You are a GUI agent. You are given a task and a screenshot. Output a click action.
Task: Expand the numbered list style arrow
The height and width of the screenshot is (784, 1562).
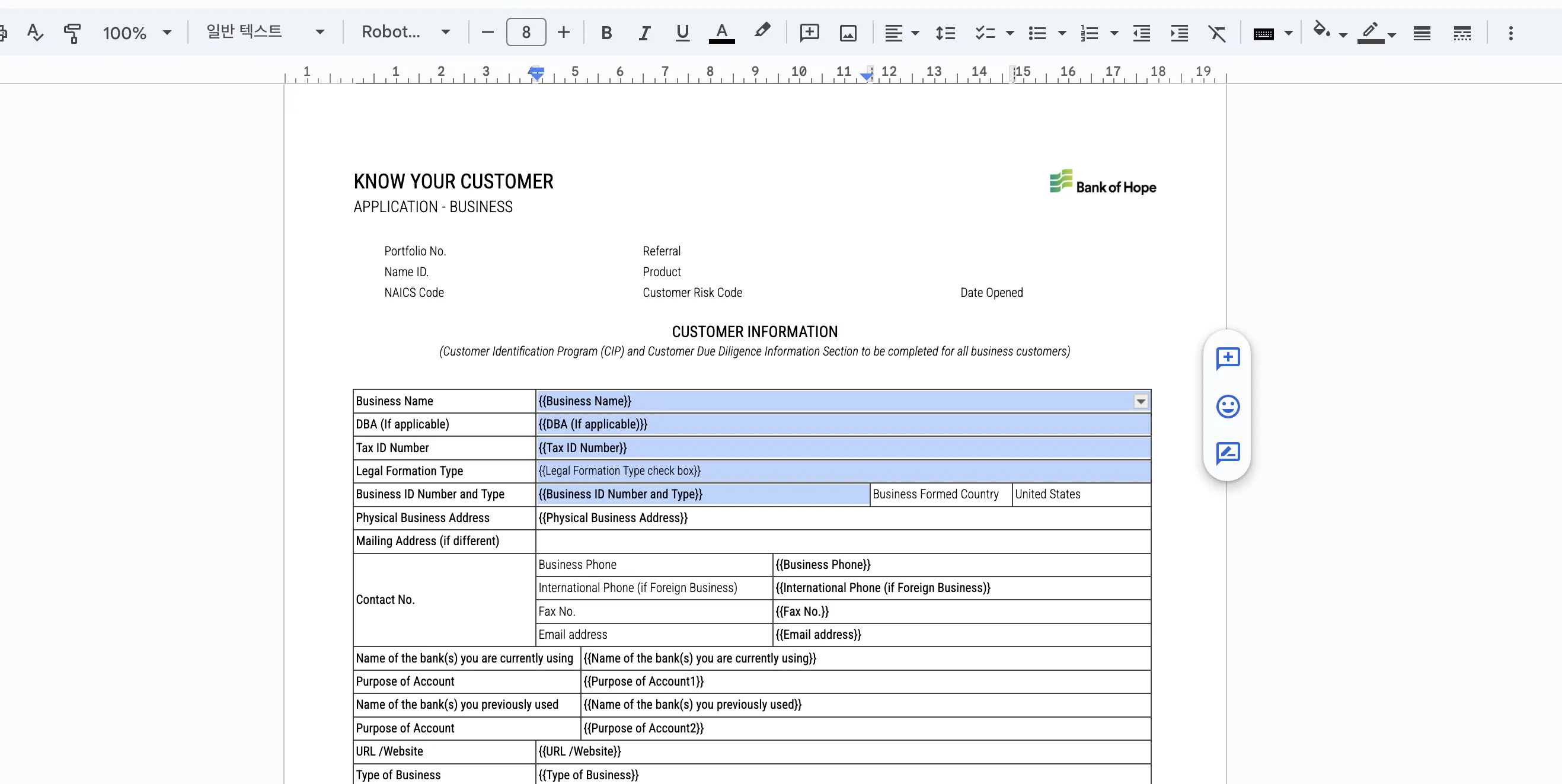pos(1114,33)
